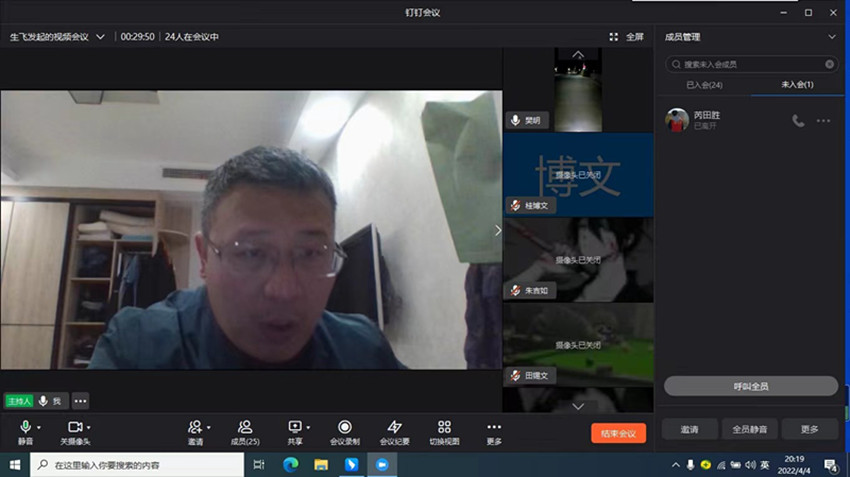850x477 pixels.
Task: Enter 全屏 fullscreen mode
Action: (x=627, y=37)
